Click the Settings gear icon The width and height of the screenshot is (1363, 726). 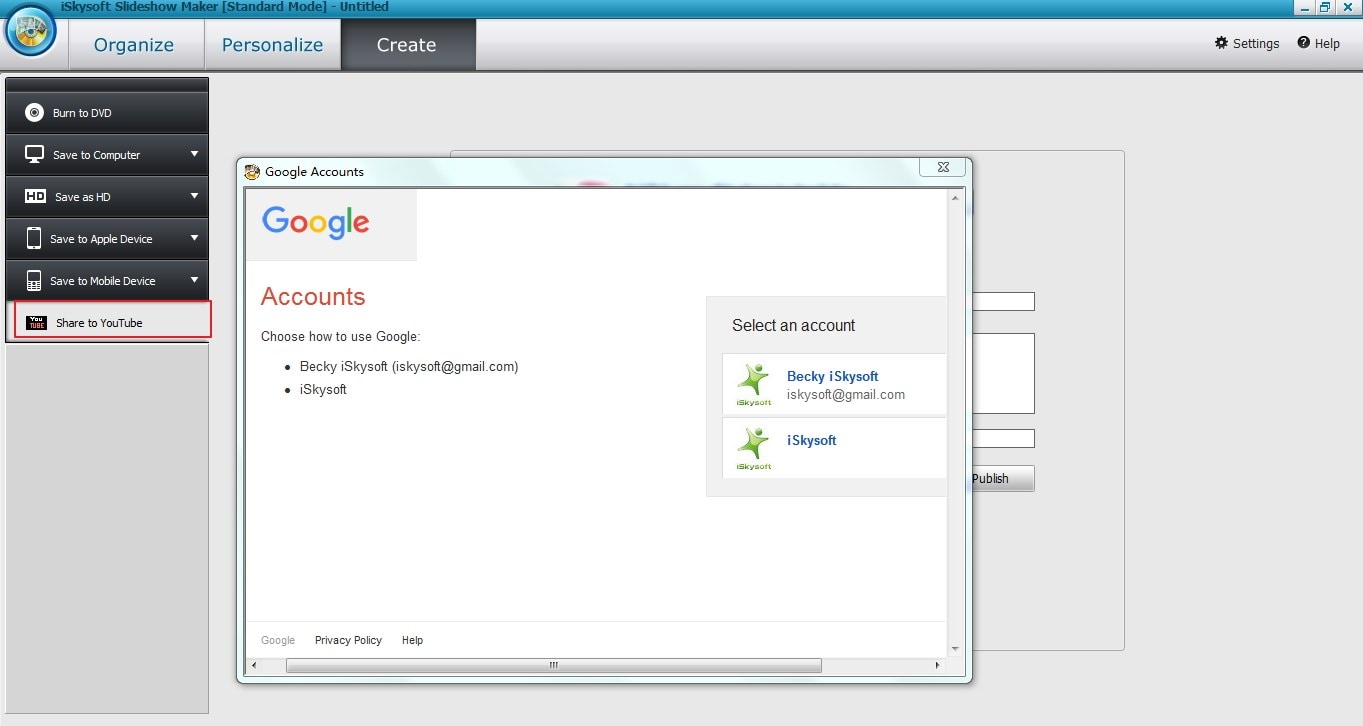[x=1221, y=43]
